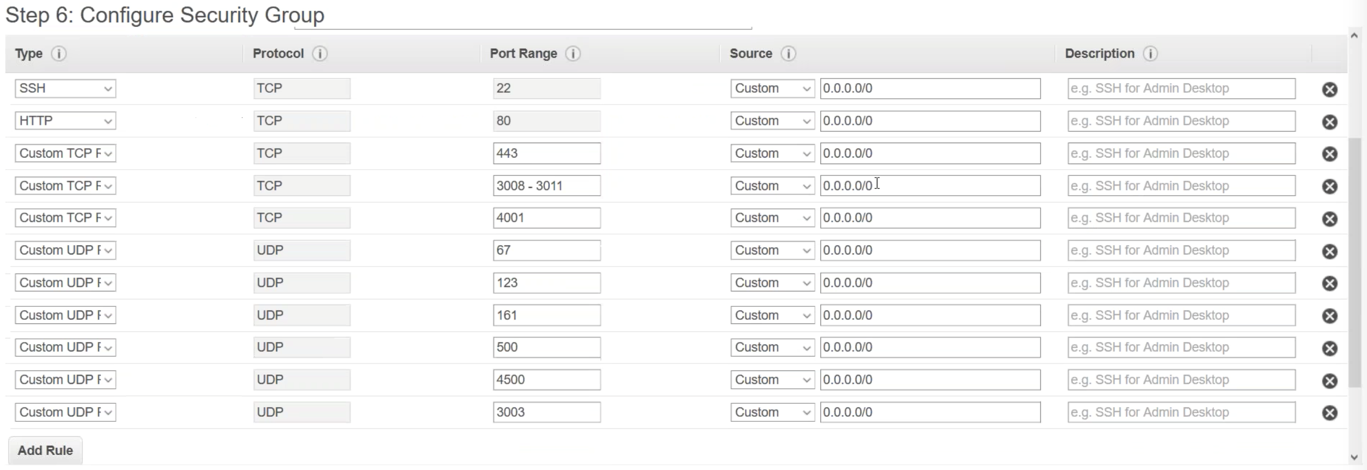The width and height of the screenshot is (1367, 470).
Task: Delete the UDP port 3003 rule
Action: [1330, 413]
